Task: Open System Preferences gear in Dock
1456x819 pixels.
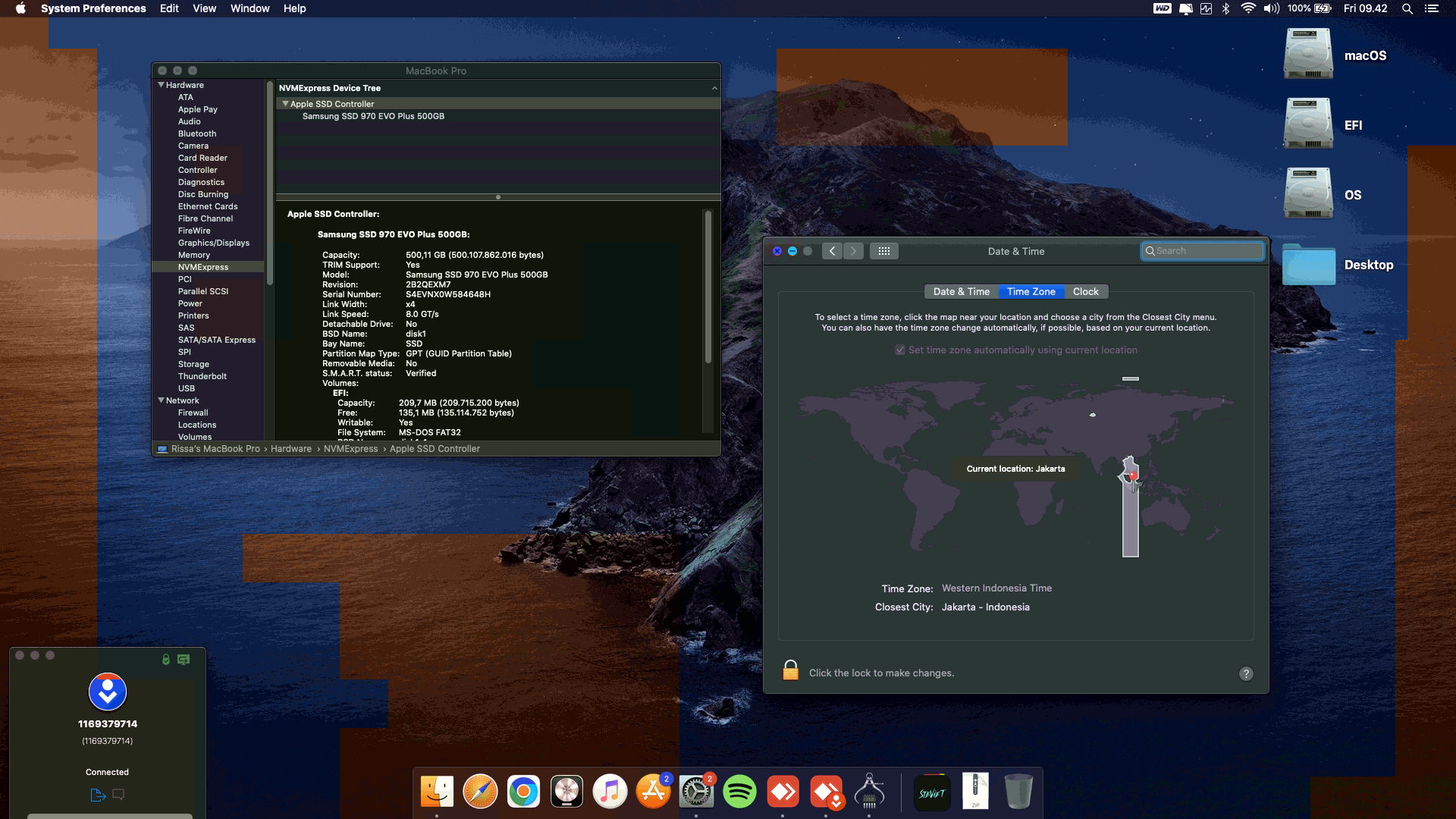Action: pyautogui.click(x=696, y=792)
